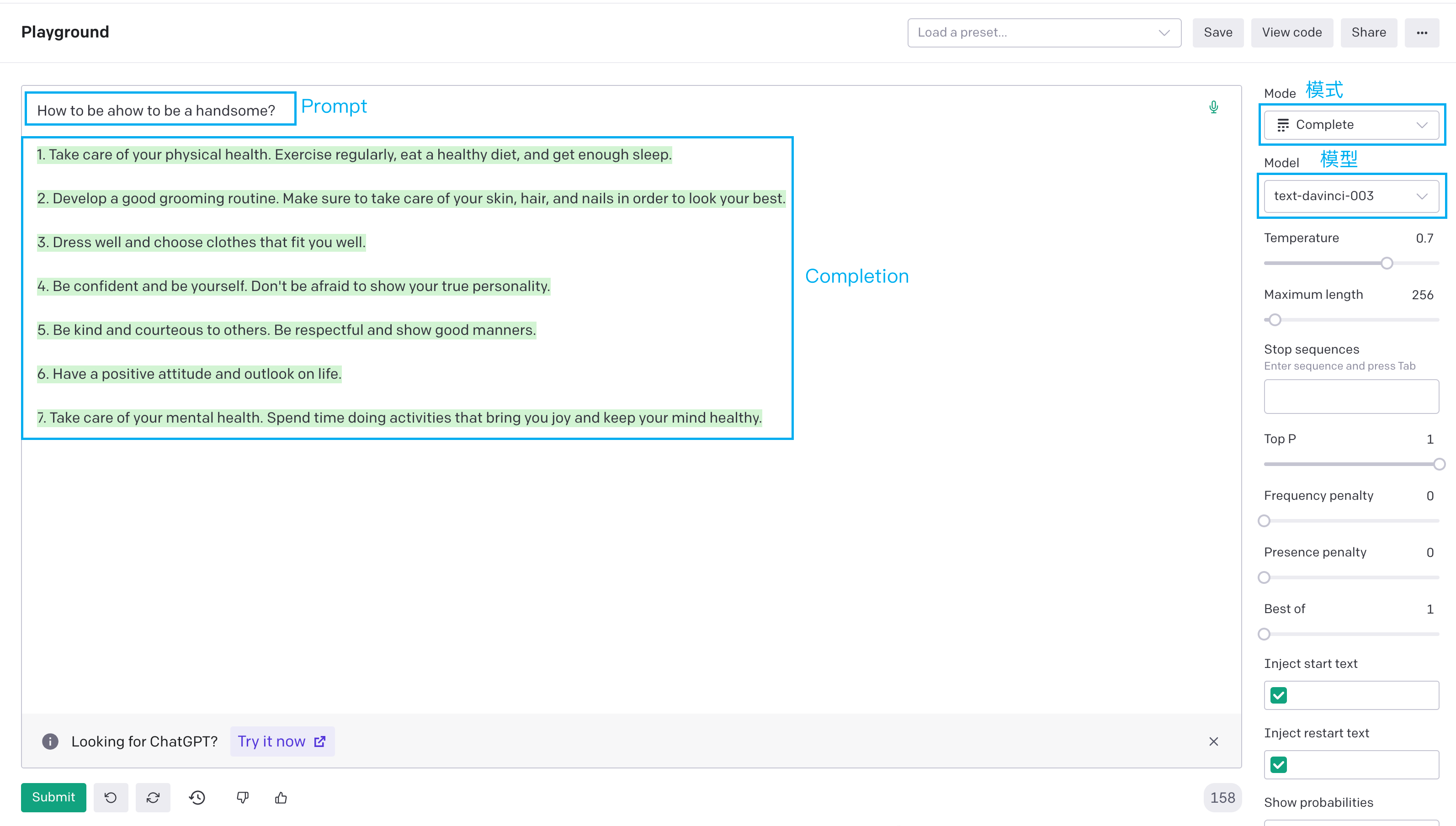Click the prompt text 'How to be ahow to be a handsome?'
The image size is (1456, 826).
tap(156, 111)
